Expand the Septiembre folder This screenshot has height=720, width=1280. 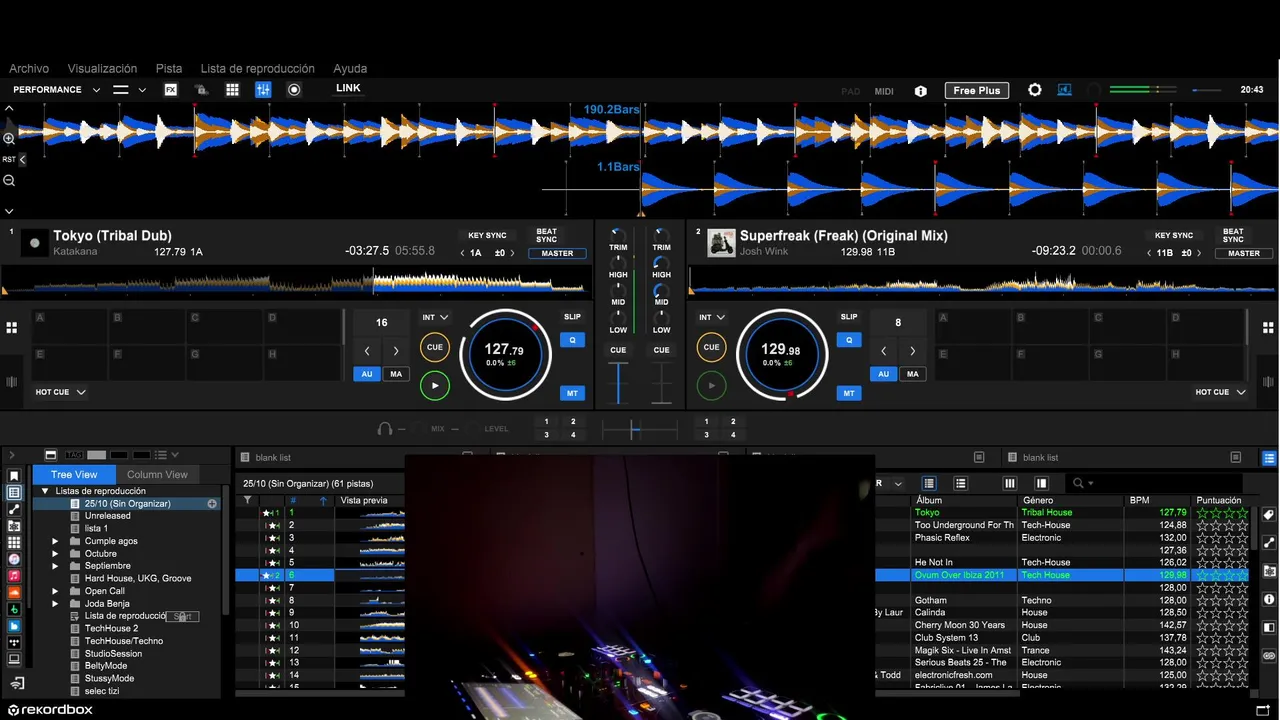56,566
